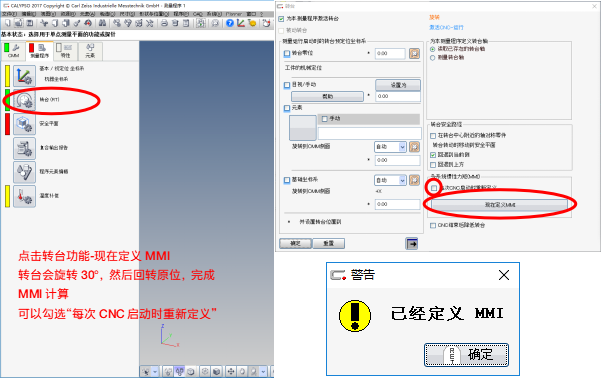Toggle activate rotary table for measurement plan checkbox
This screenshot has height=378, width=602.
click(281, 18)
